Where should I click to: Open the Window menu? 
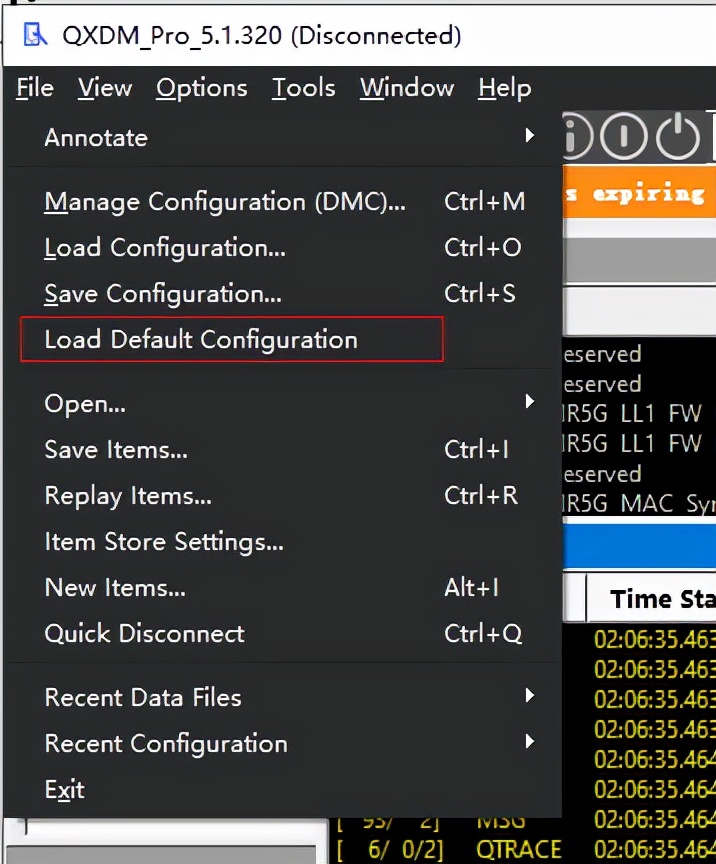406,88
